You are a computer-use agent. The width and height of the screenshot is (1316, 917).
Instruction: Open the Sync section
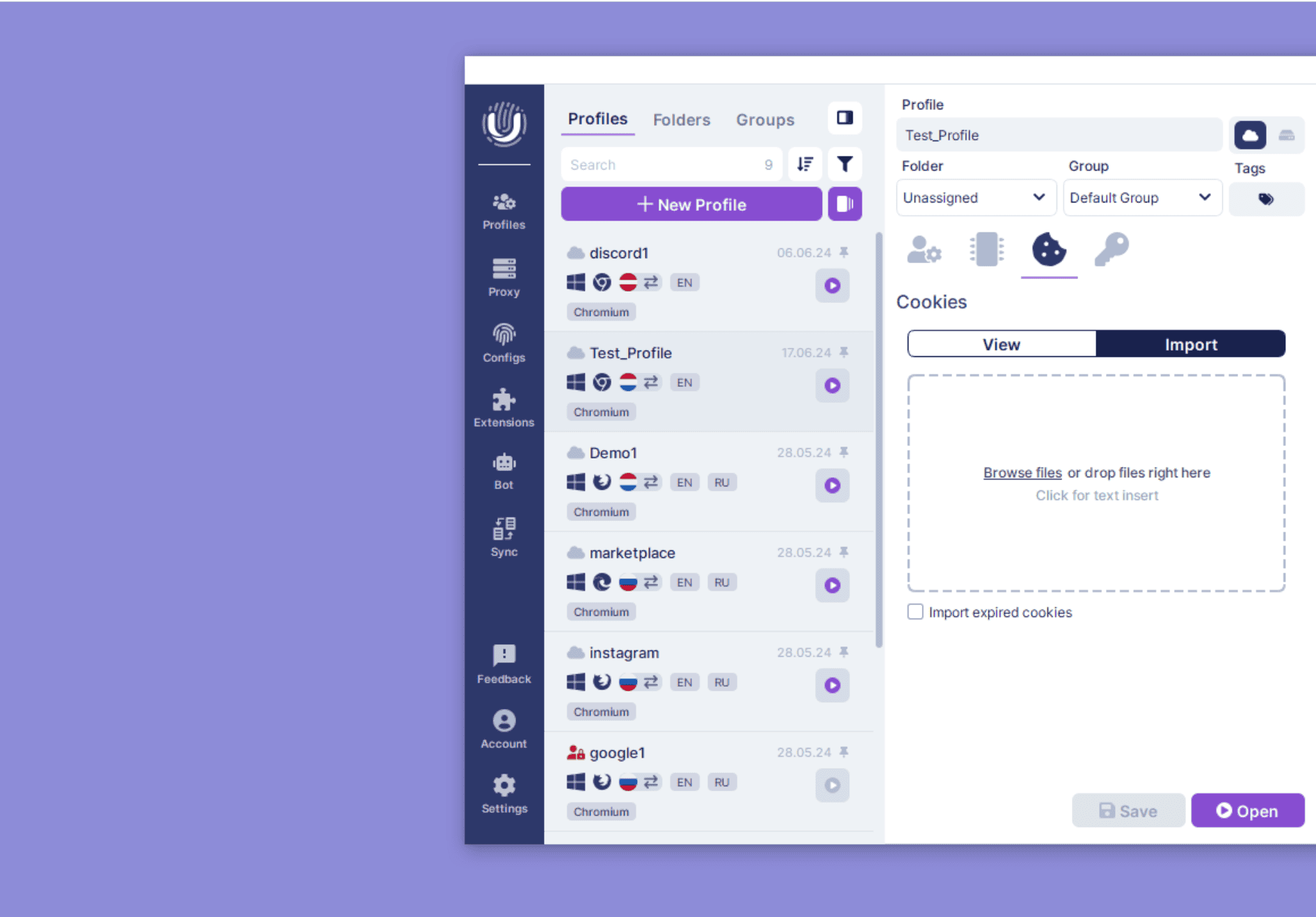[x=504, y=537]
